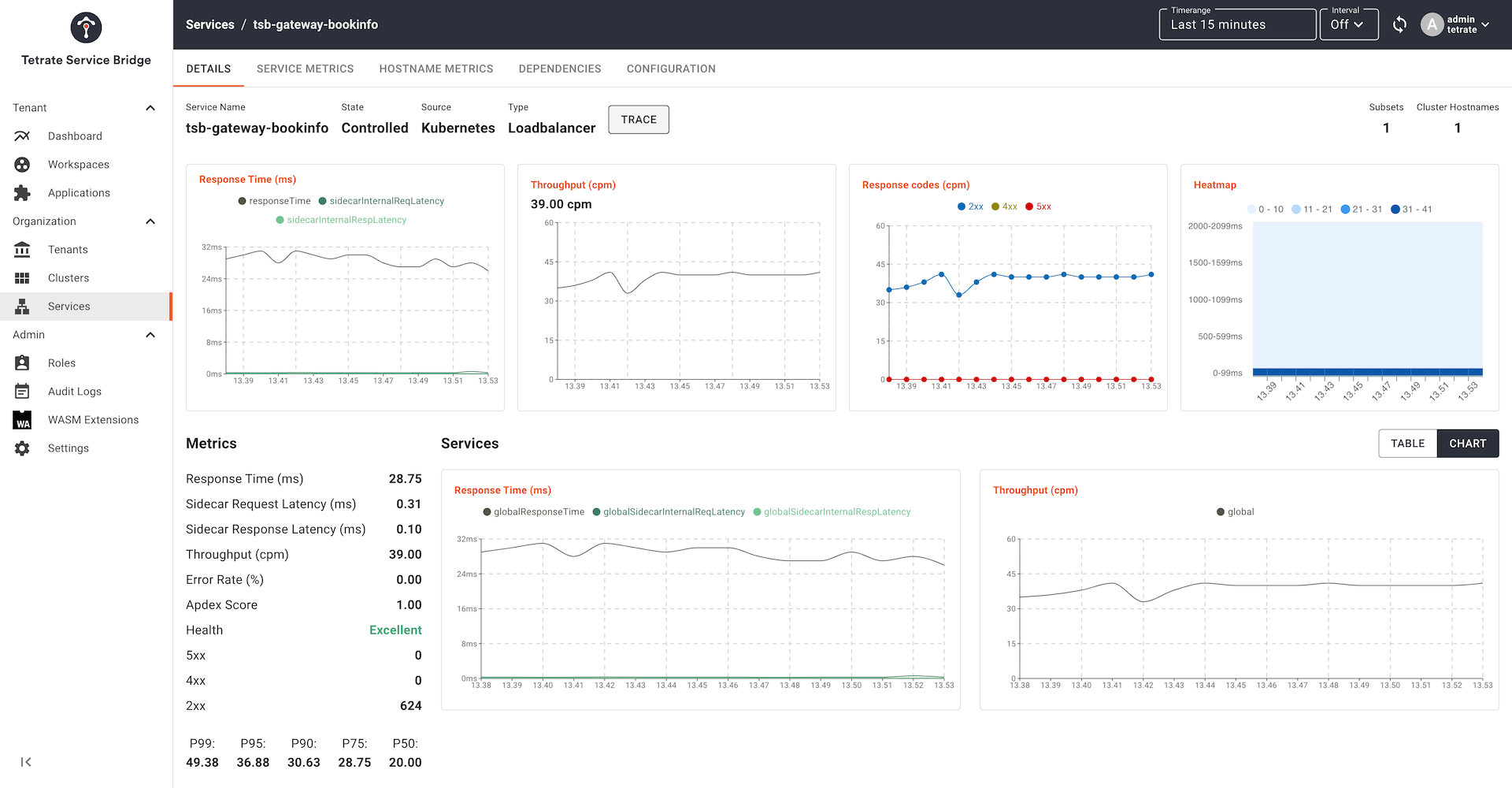Click the WASM Extensions icon
Image resolution: width=1512 pixels, height=788 pixels.
click(x=22, y=420)
